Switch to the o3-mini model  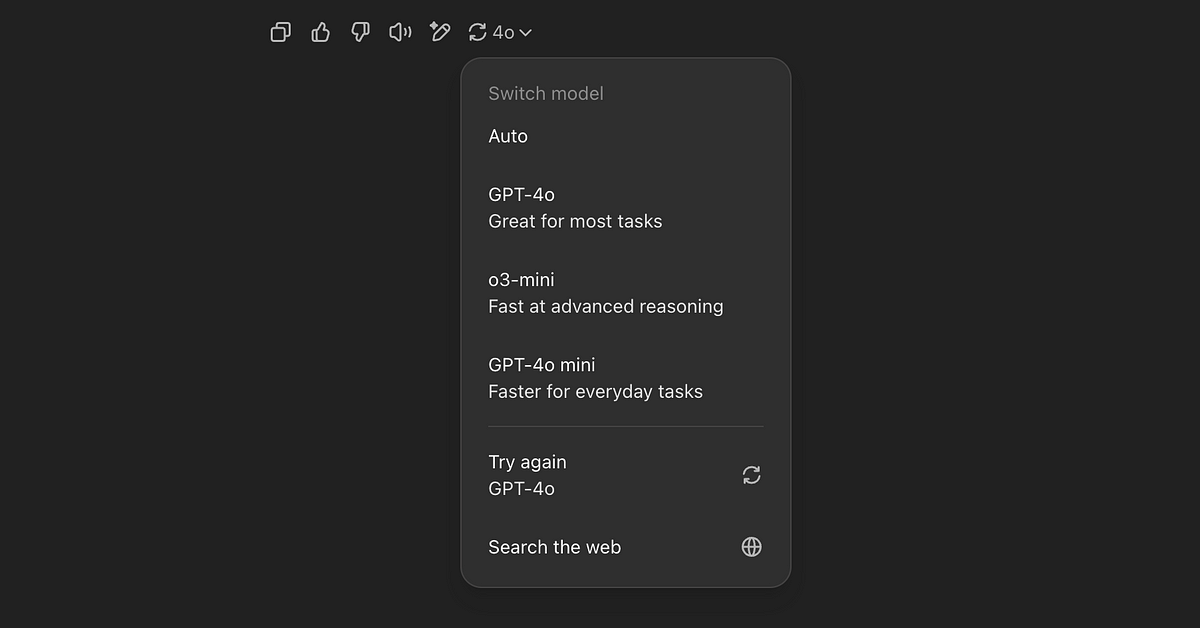521,280
